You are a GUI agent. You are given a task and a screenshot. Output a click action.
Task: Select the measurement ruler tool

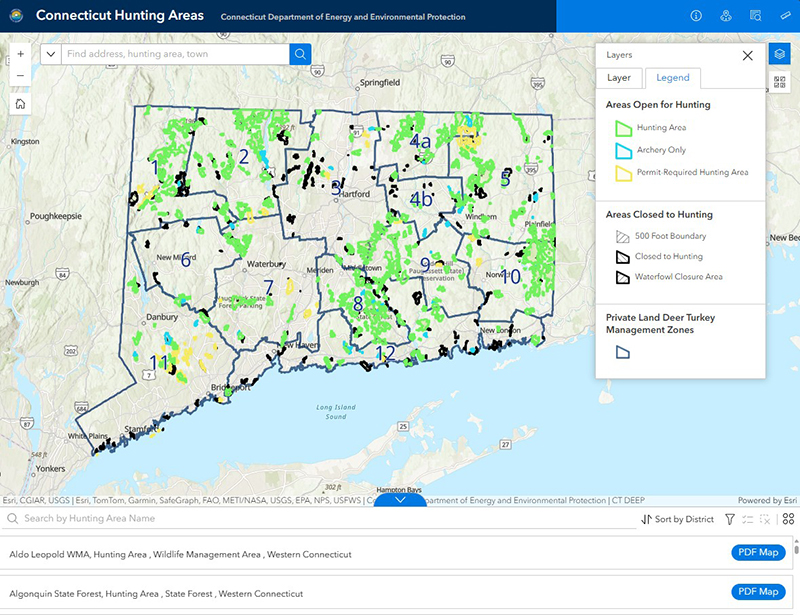785,16
